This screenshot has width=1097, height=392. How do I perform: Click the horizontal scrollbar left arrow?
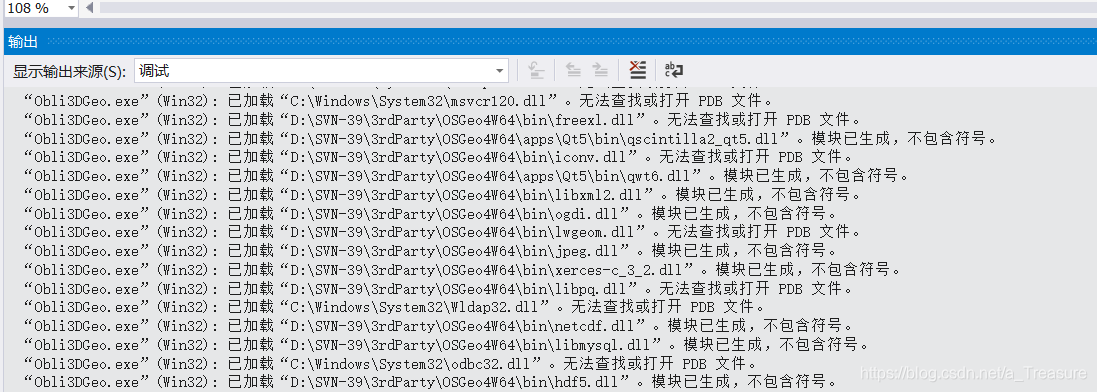(x=90, y=8)
